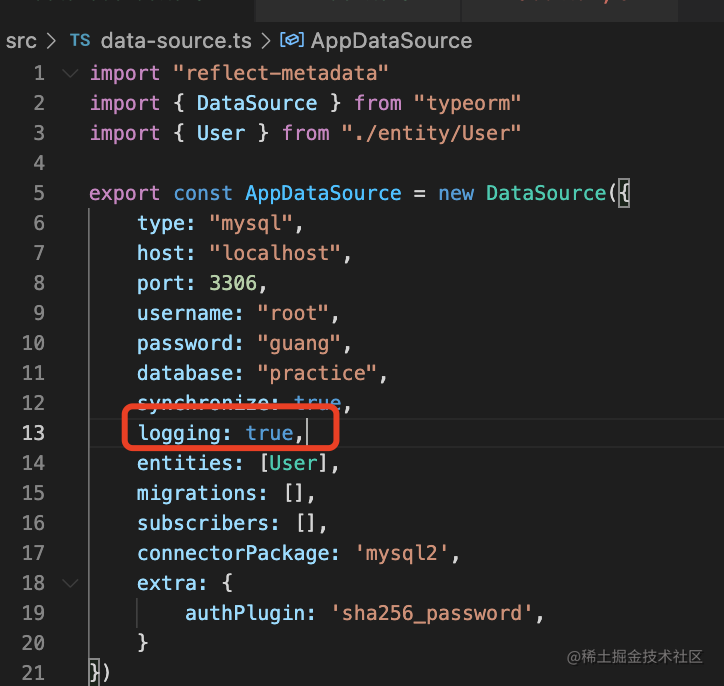Click the extra property key
This screenshot has height=686, width=724.
point(166,584)
